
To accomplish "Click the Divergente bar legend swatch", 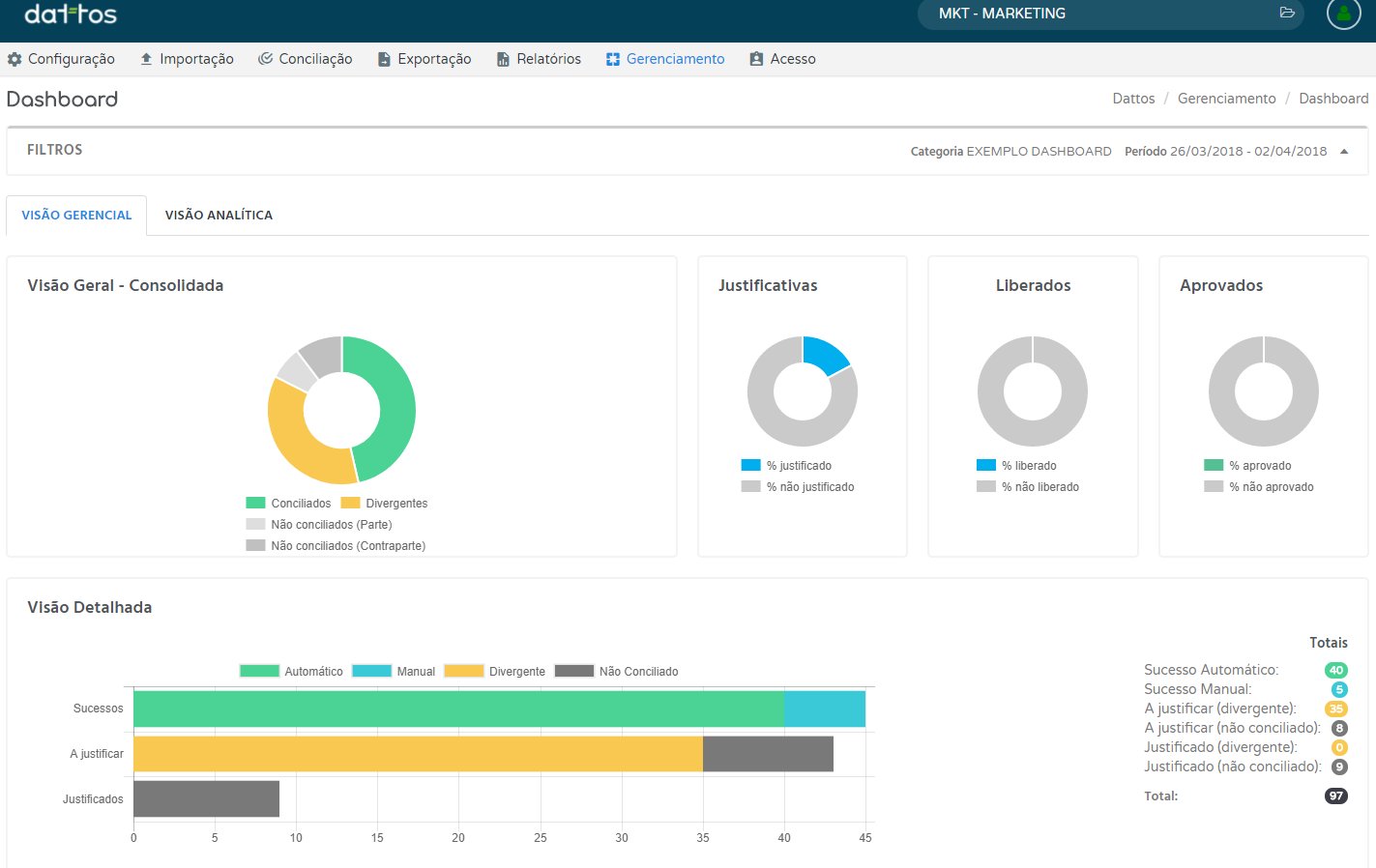I will [464, 671].
